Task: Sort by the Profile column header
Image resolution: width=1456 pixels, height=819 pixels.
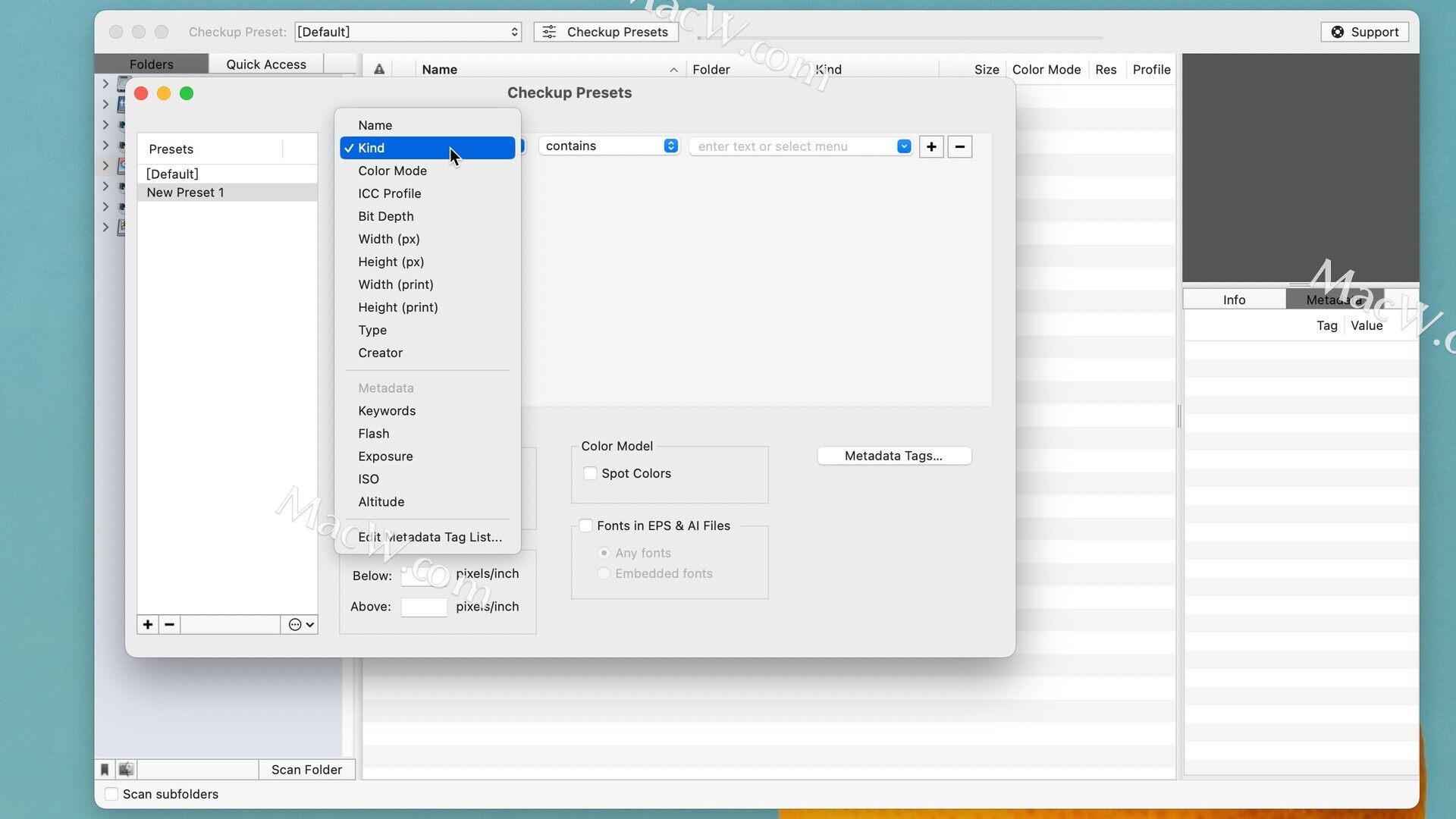Action: 1151,69
